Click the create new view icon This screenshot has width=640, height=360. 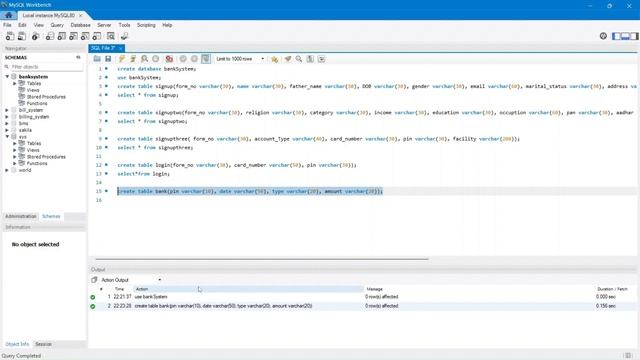(x=73, y=36)
